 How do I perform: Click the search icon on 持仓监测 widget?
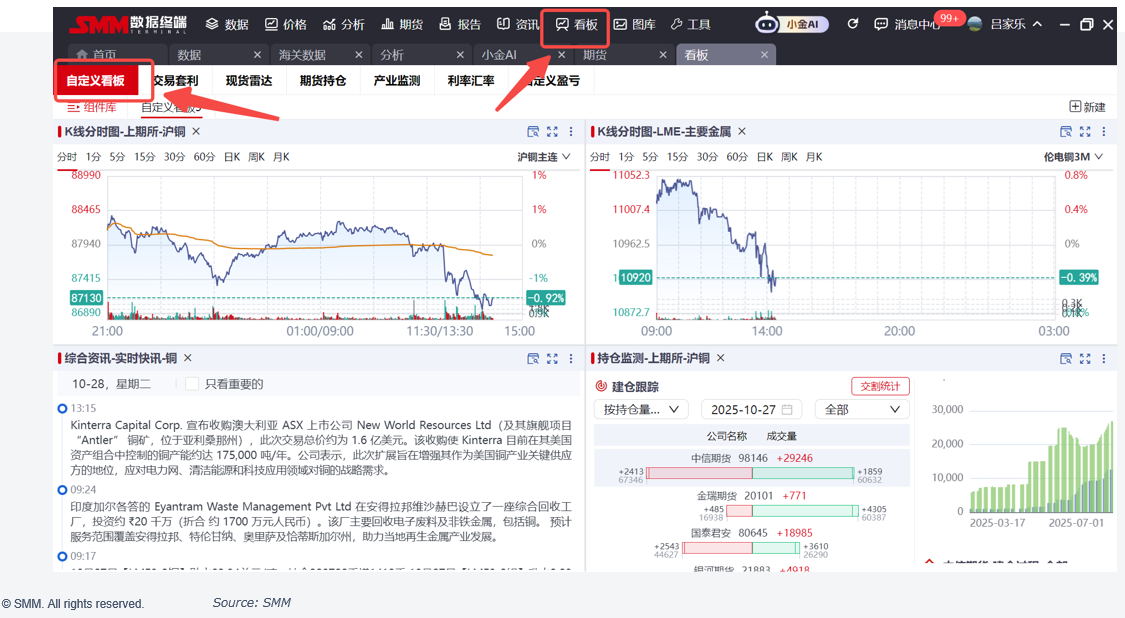1066,358
